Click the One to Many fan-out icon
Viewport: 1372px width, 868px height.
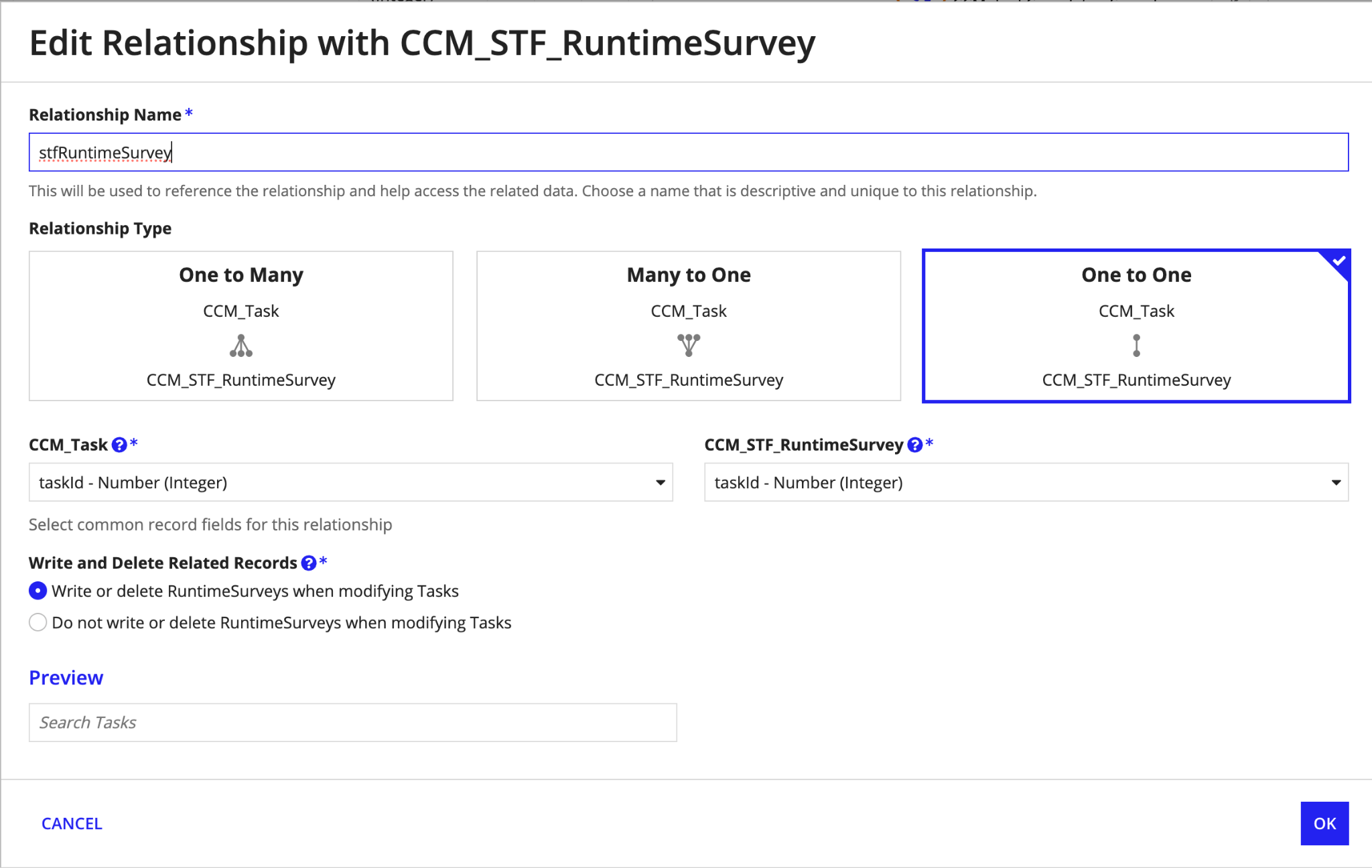(x=241, y=346)
